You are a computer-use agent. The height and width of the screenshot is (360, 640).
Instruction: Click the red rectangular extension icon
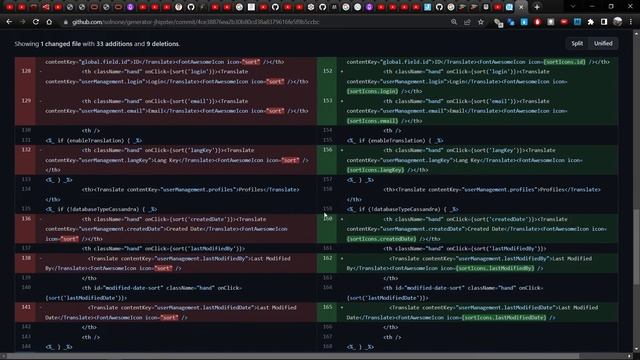564,22
